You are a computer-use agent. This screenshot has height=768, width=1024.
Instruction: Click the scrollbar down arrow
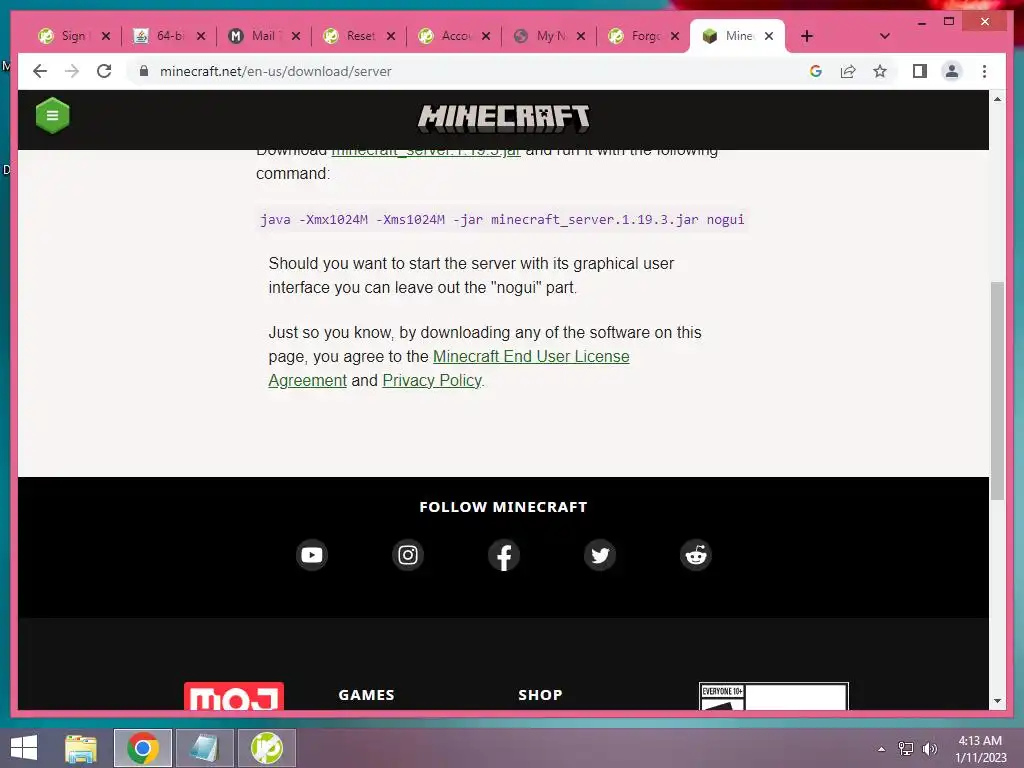(x=997, y=701)
